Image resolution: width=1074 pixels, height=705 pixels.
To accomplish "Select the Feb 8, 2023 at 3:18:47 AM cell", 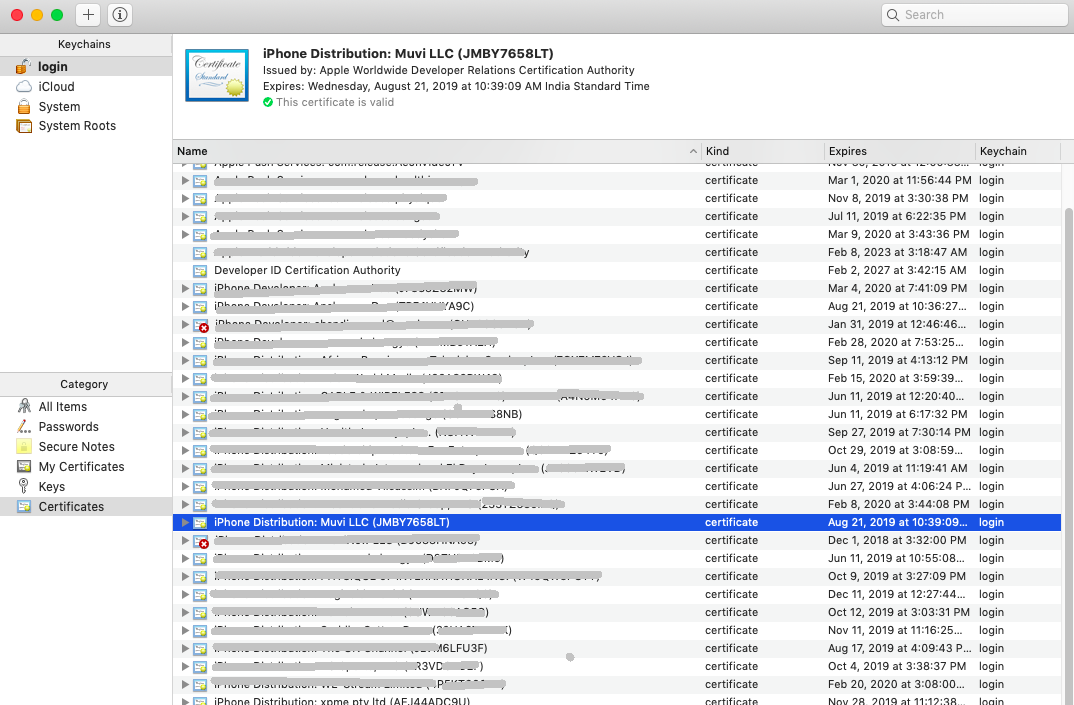I will coord(897,252).
